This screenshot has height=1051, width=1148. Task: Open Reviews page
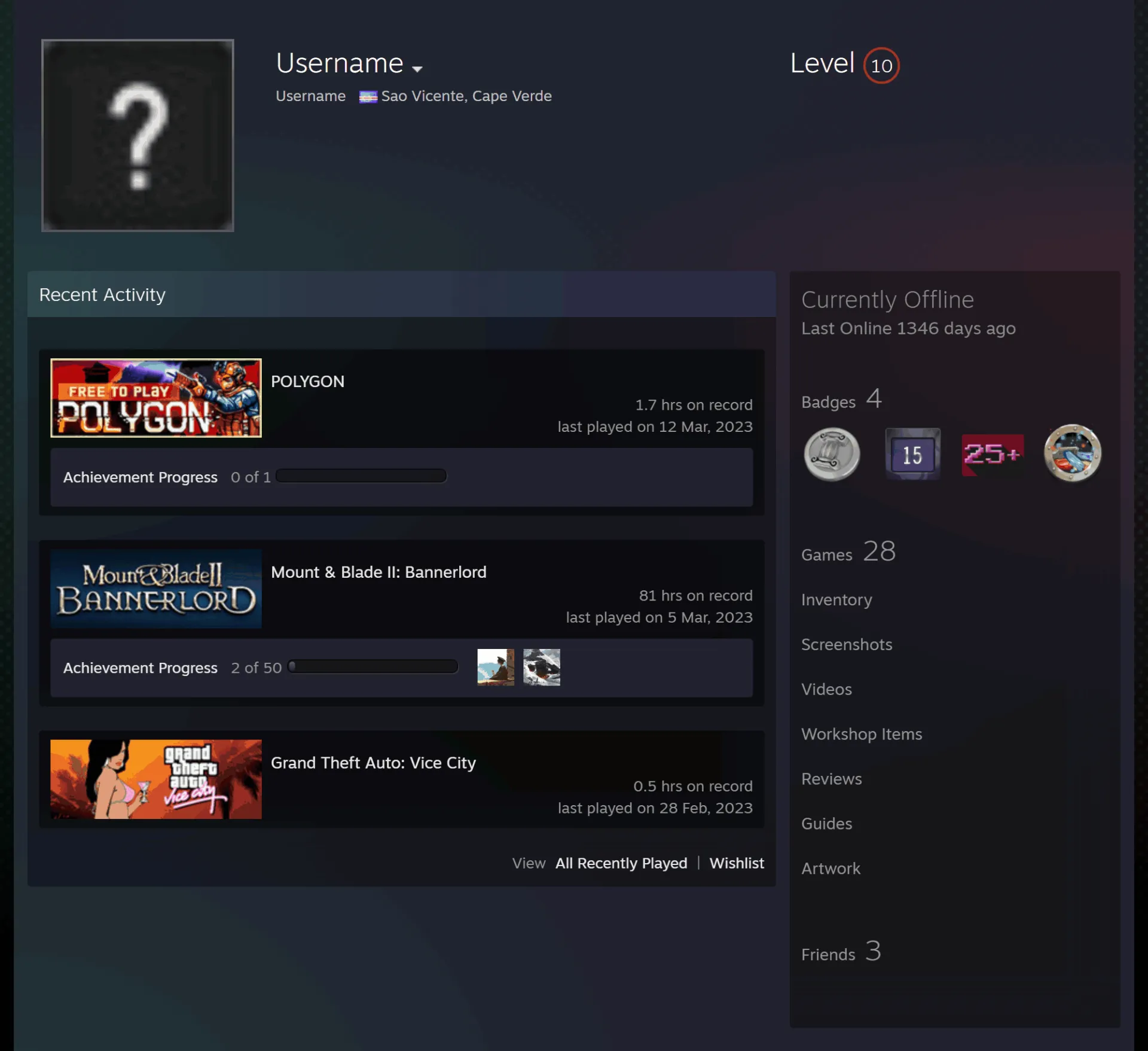pos(831,779)
